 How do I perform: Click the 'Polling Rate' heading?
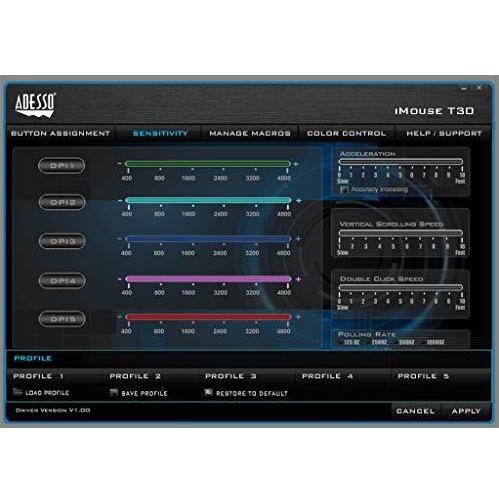(x=367, y=334)
